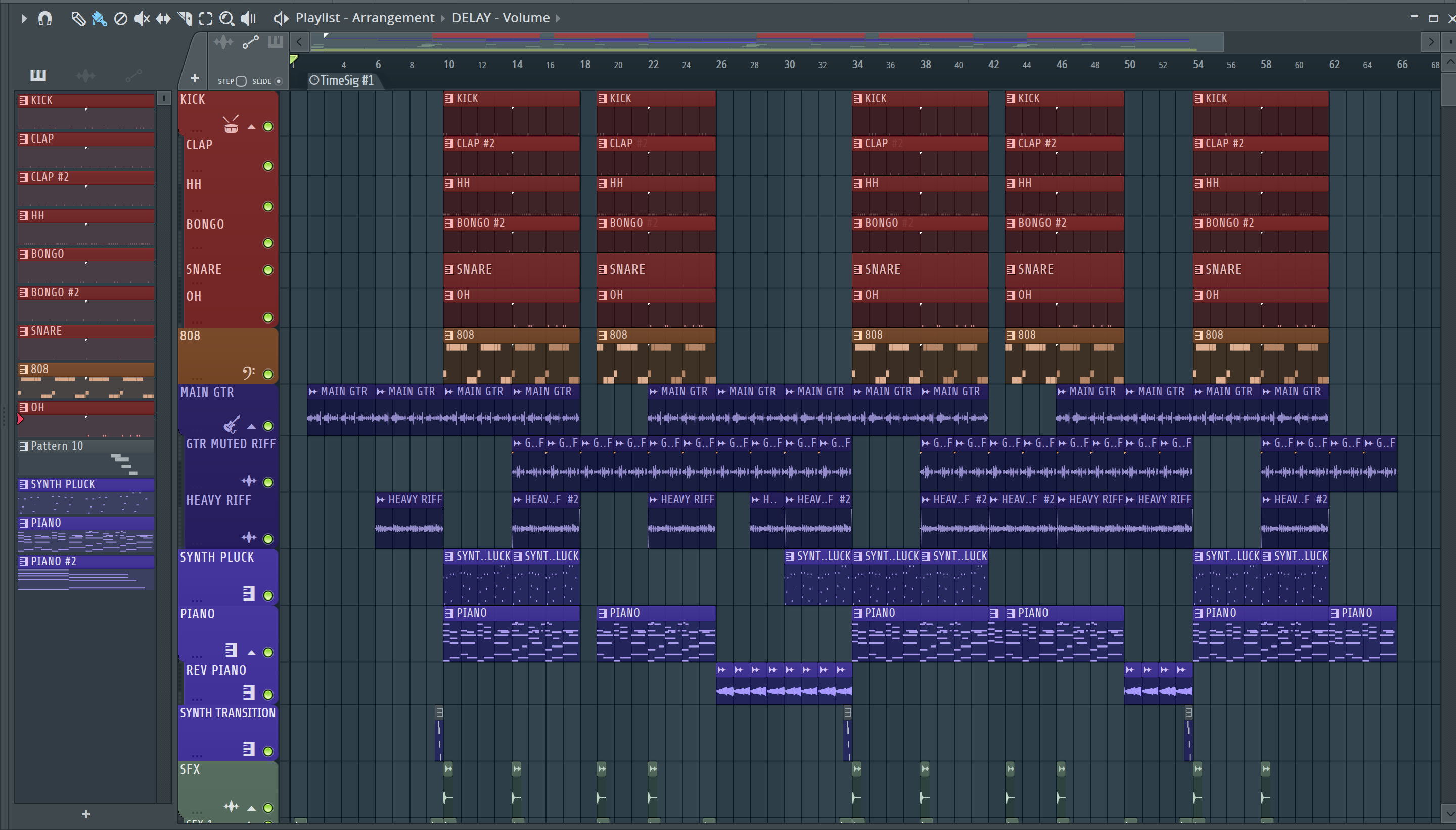Choose the Zoom magnifier tool
The height and width of the screenshot is (830, 1456).
click(227, 18)
